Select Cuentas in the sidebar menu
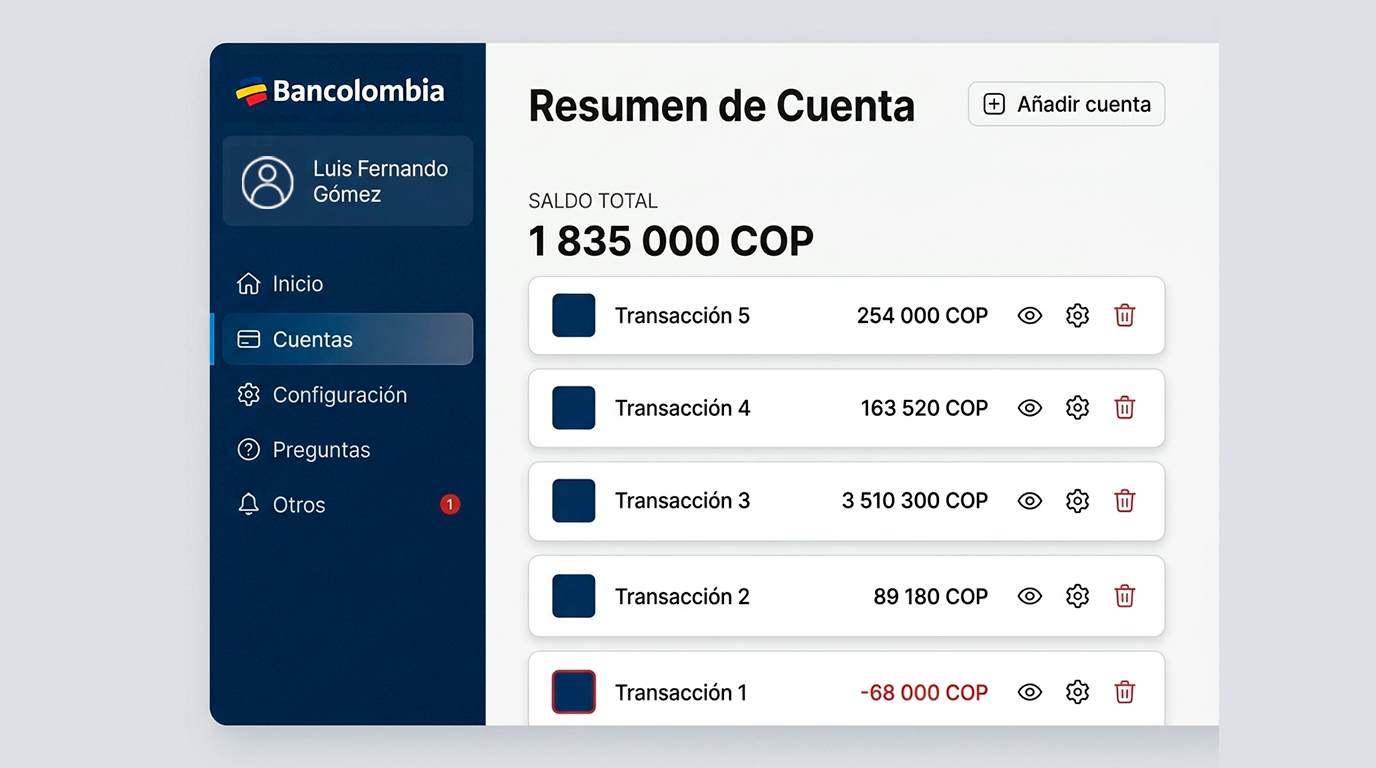The width and height of the screenshot is (1376, 768). pos(347,339)
